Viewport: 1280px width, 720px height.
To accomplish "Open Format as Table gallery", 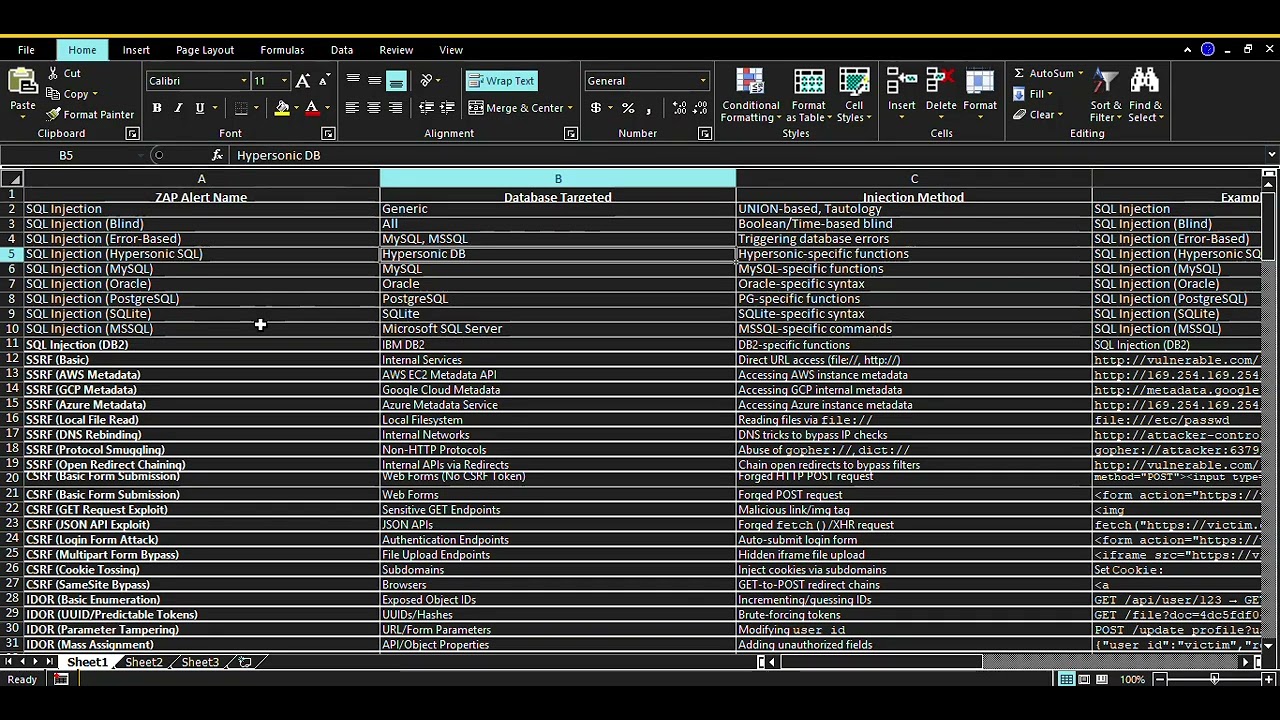I will point(808,96).
